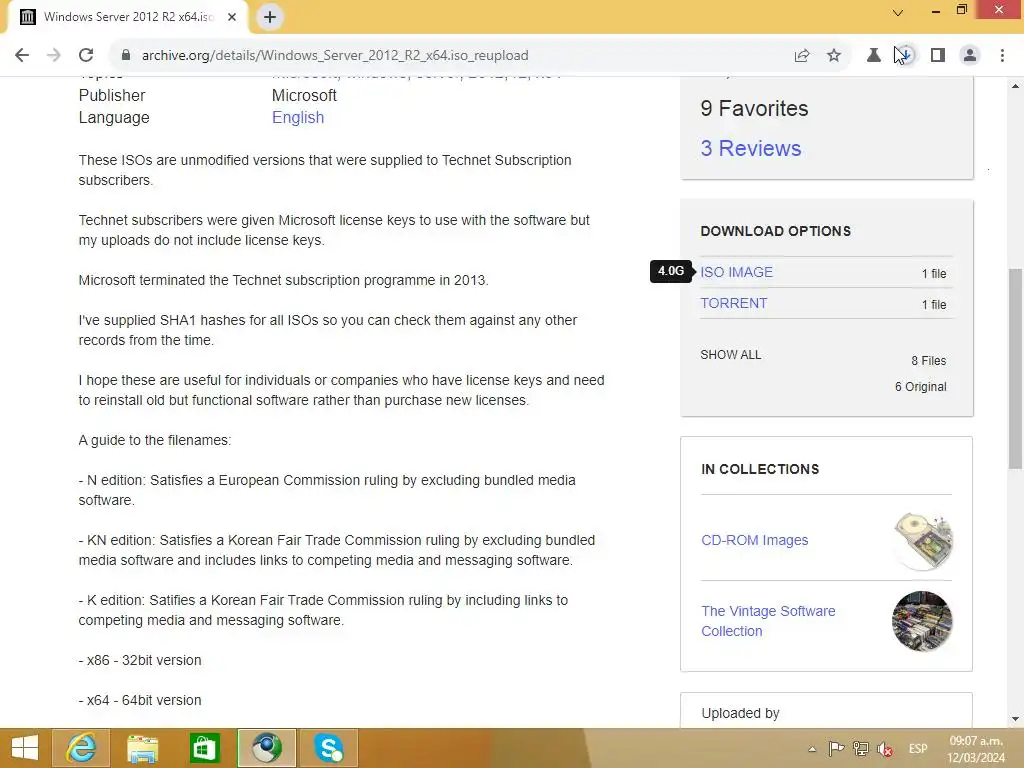Screen dimensions: 1024x768
Task: Switch to the Chrome taskbar icon
Action: [x=266, y=748]
